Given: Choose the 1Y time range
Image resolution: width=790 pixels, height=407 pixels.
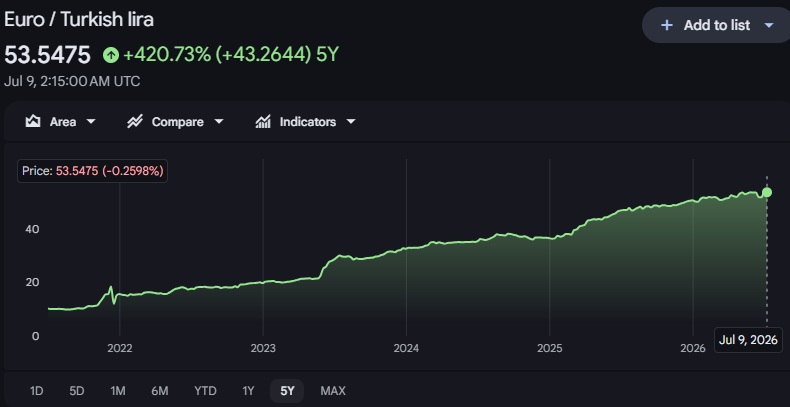Looking at the screenshot, I should [x=248, y=391].
